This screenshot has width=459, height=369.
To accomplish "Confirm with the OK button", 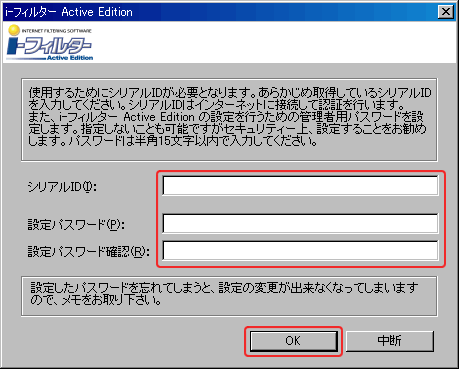I will 293,341.
